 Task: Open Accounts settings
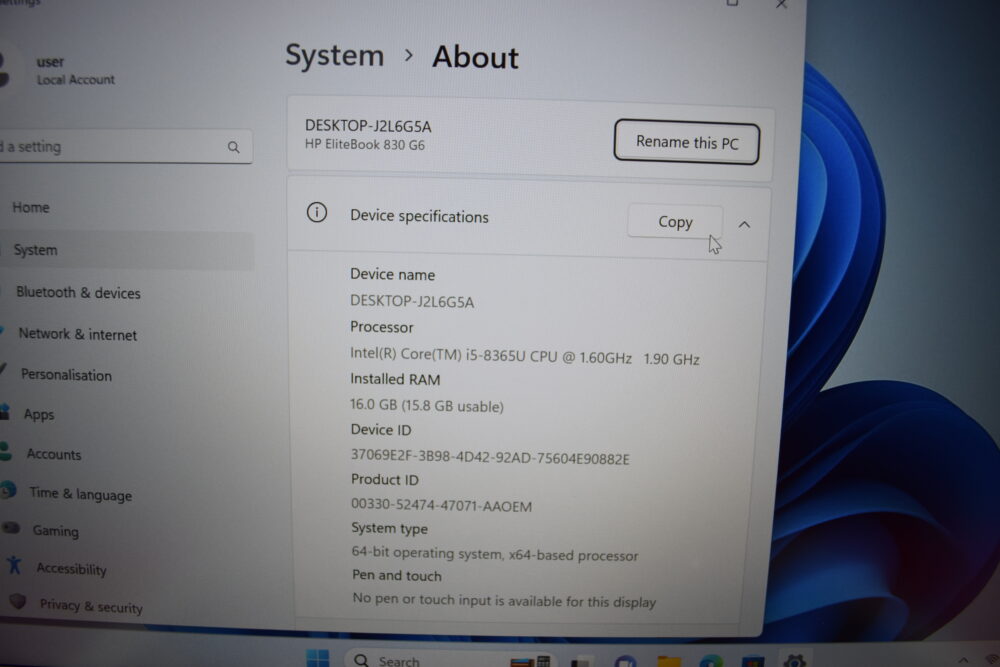point(54,454)
